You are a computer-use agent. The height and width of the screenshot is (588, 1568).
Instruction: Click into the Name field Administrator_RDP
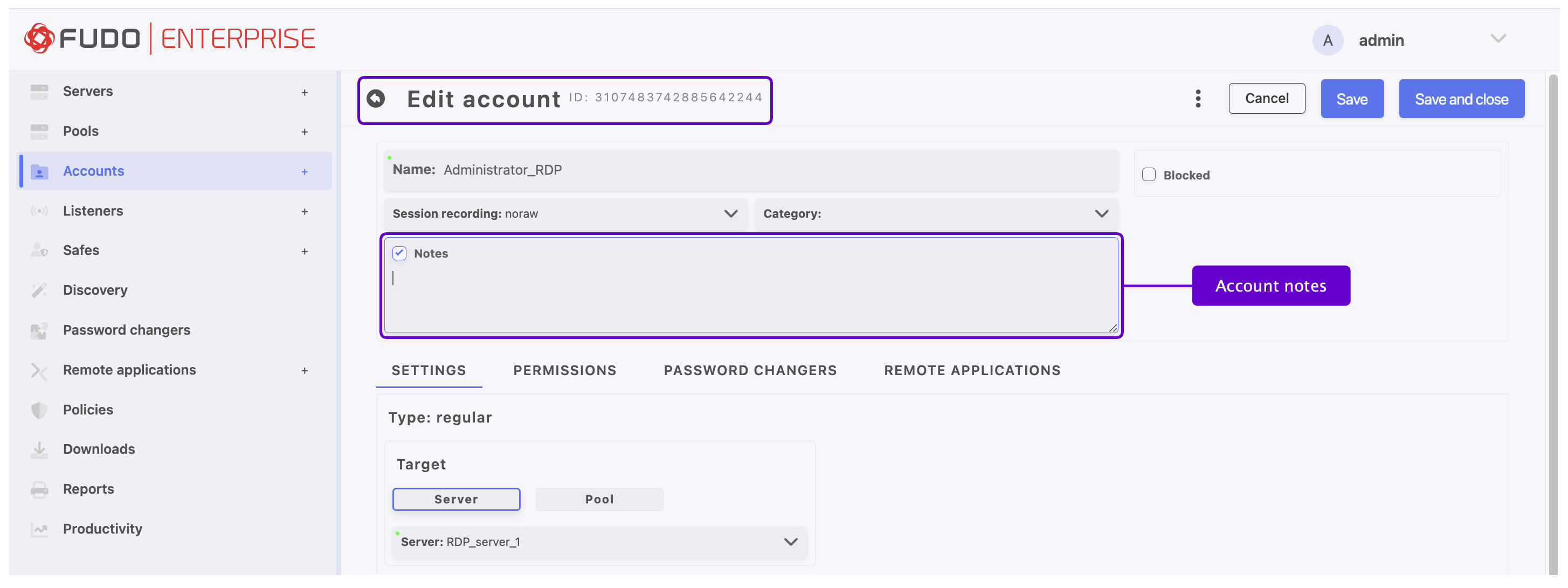pos(751,170)
